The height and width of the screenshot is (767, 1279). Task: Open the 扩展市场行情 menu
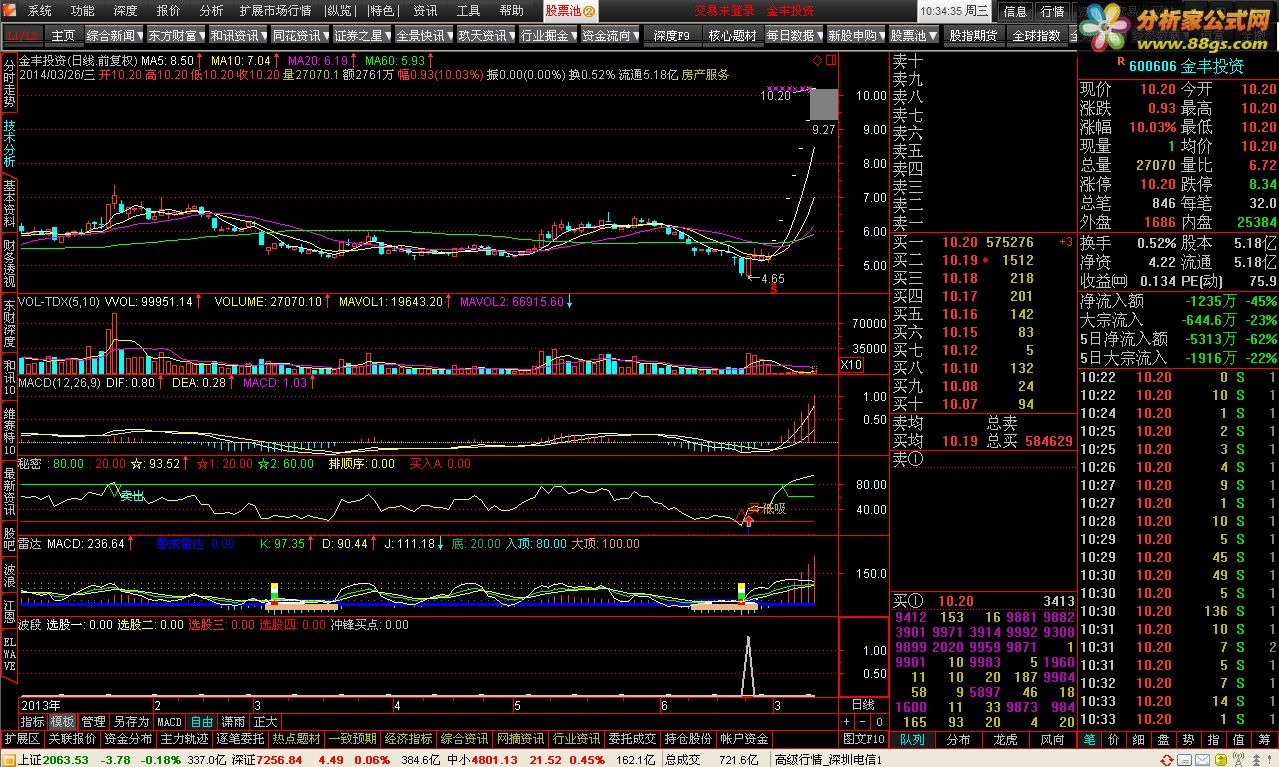(275, 11)
